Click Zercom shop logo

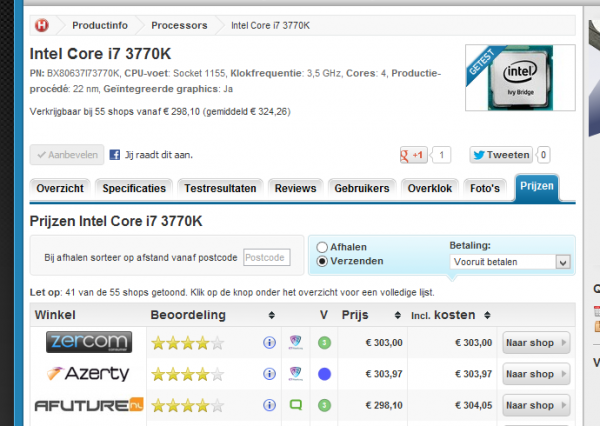[89, 342]
